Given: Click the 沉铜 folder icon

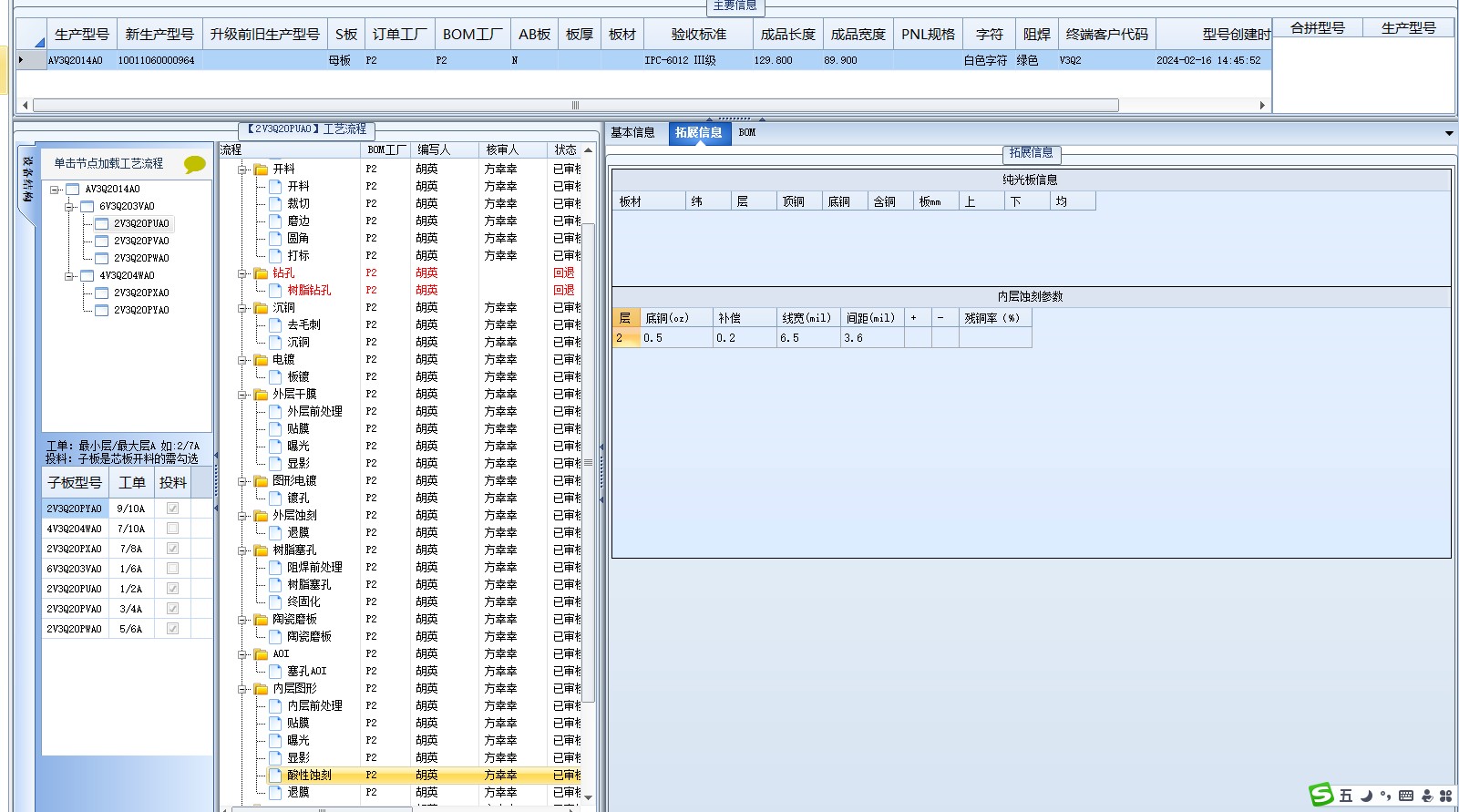Looking at the screenshot, I should click(x=261, y=308).
